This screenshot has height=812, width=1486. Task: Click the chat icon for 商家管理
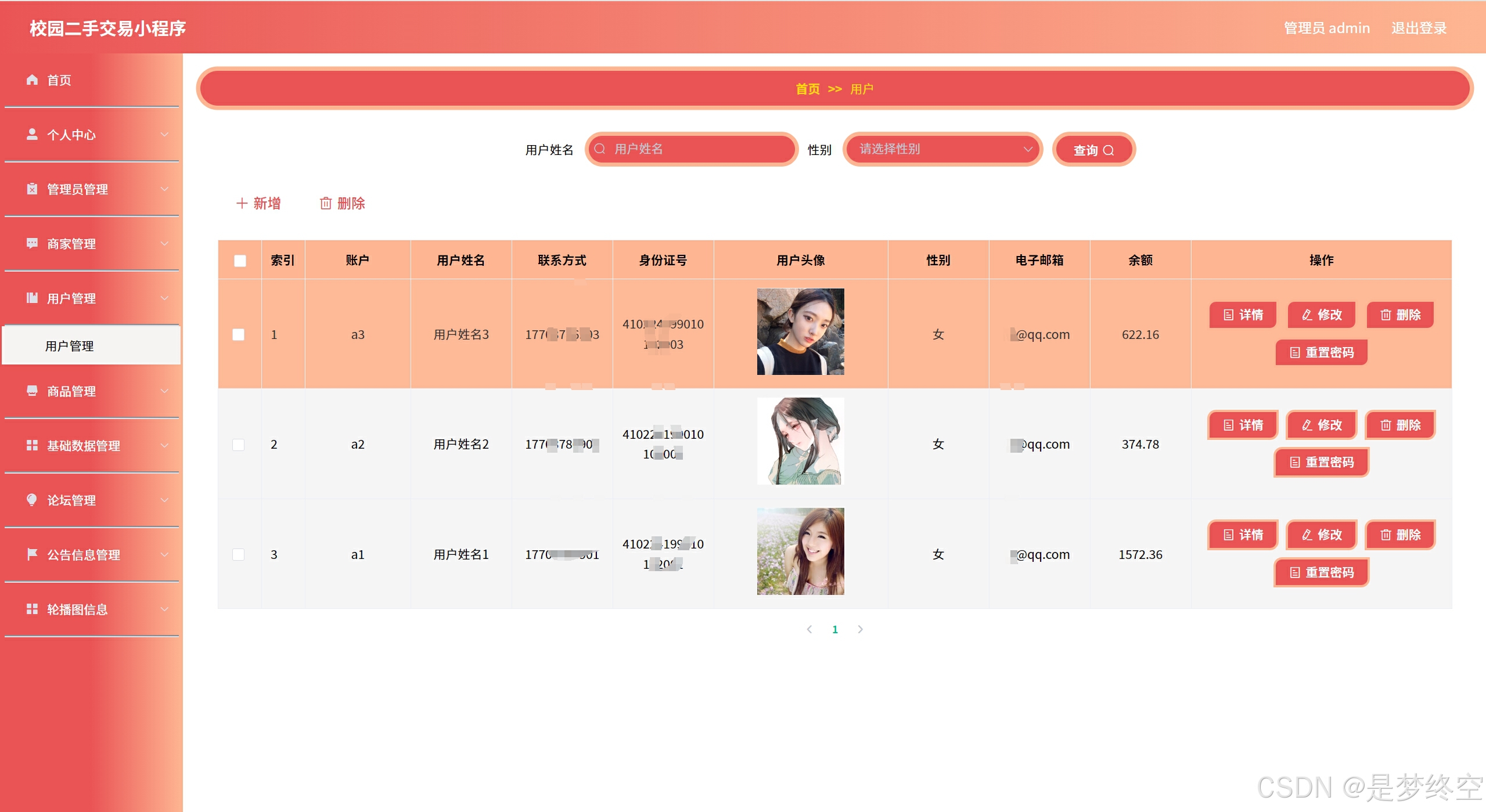32,243
